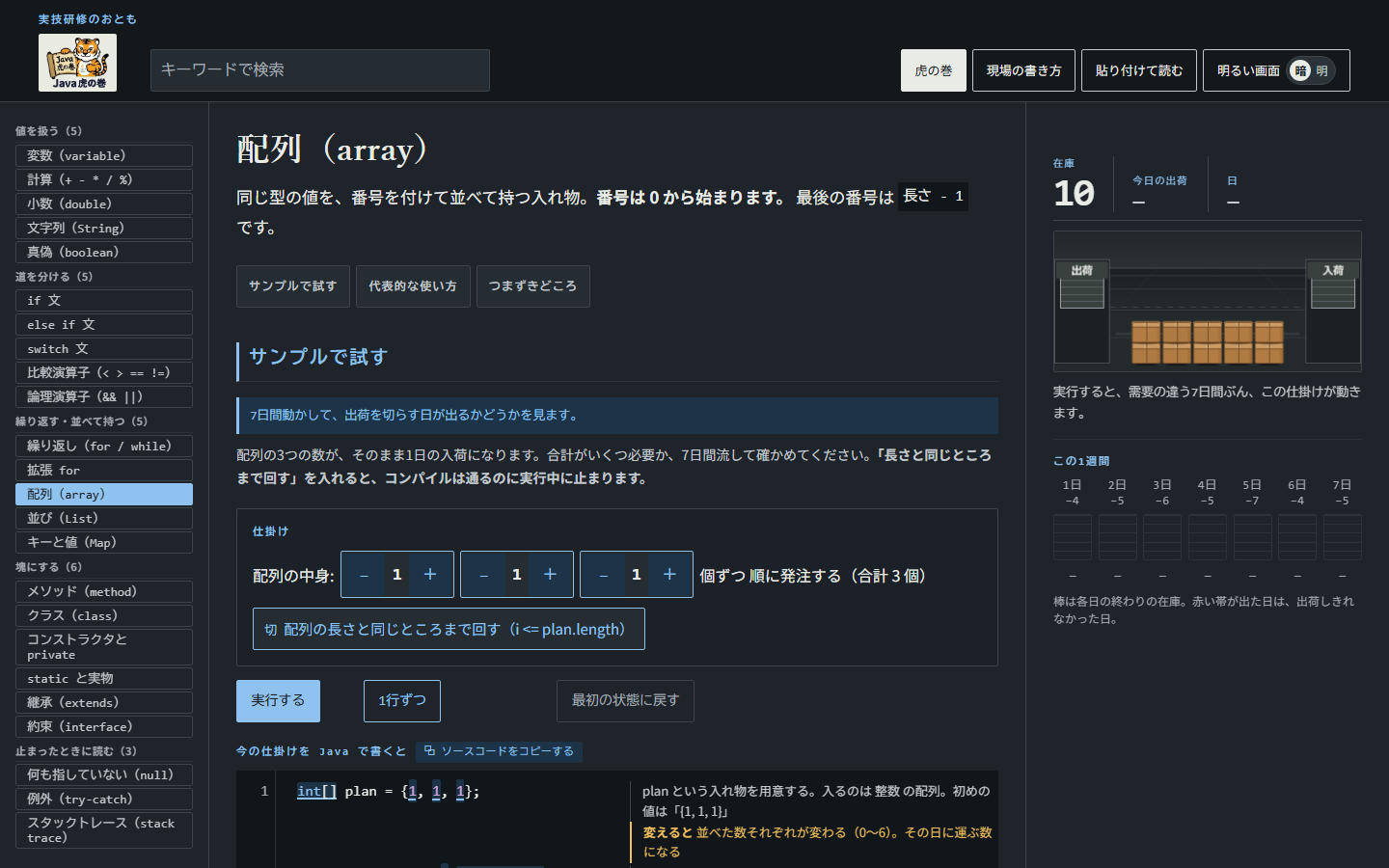Increase the second array value with plus
1389x868 pixels.
pyautogui.click(x=550, y=575)
